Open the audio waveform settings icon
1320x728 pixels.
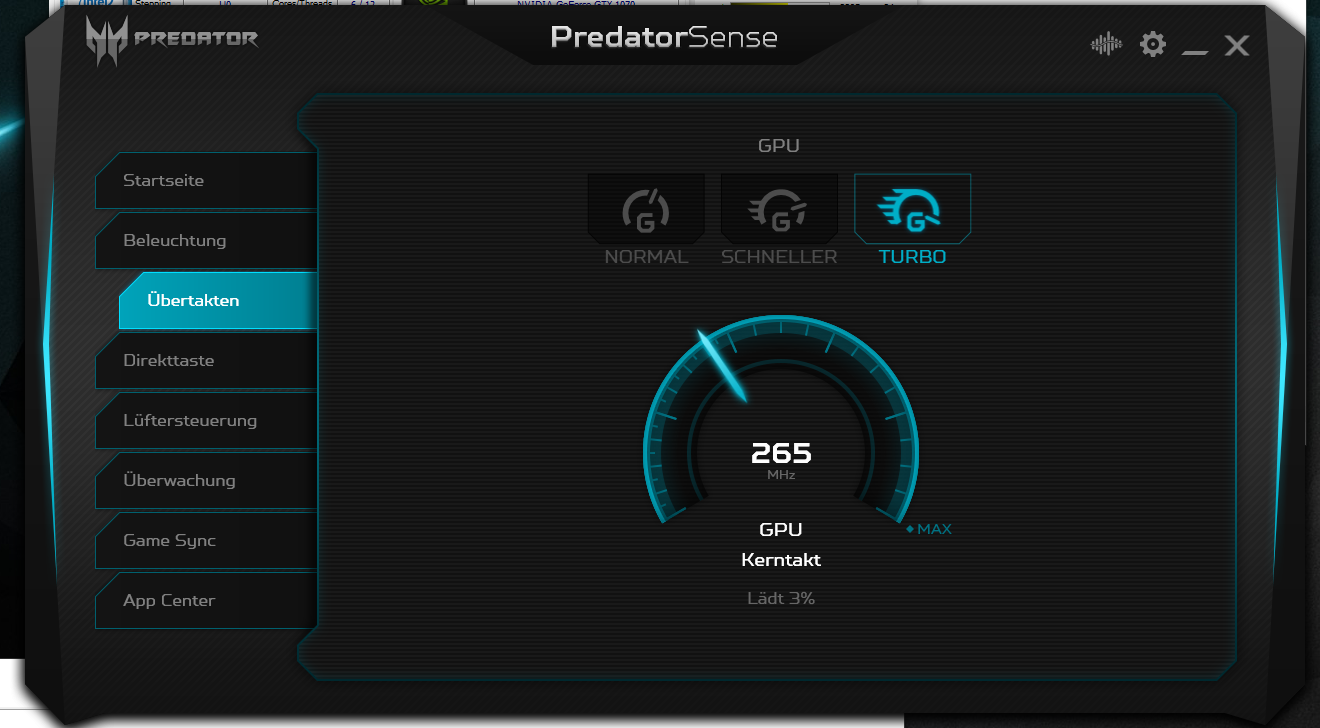coord(1106,44)
